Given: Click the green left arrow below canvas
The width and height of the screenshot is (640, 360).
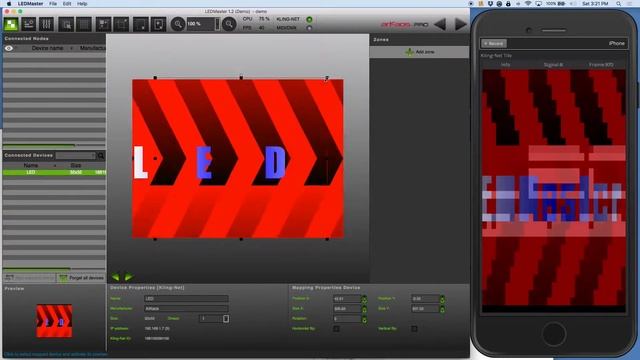Looking at the screenshot, I should pyautogui.click(x=116, y=277).
